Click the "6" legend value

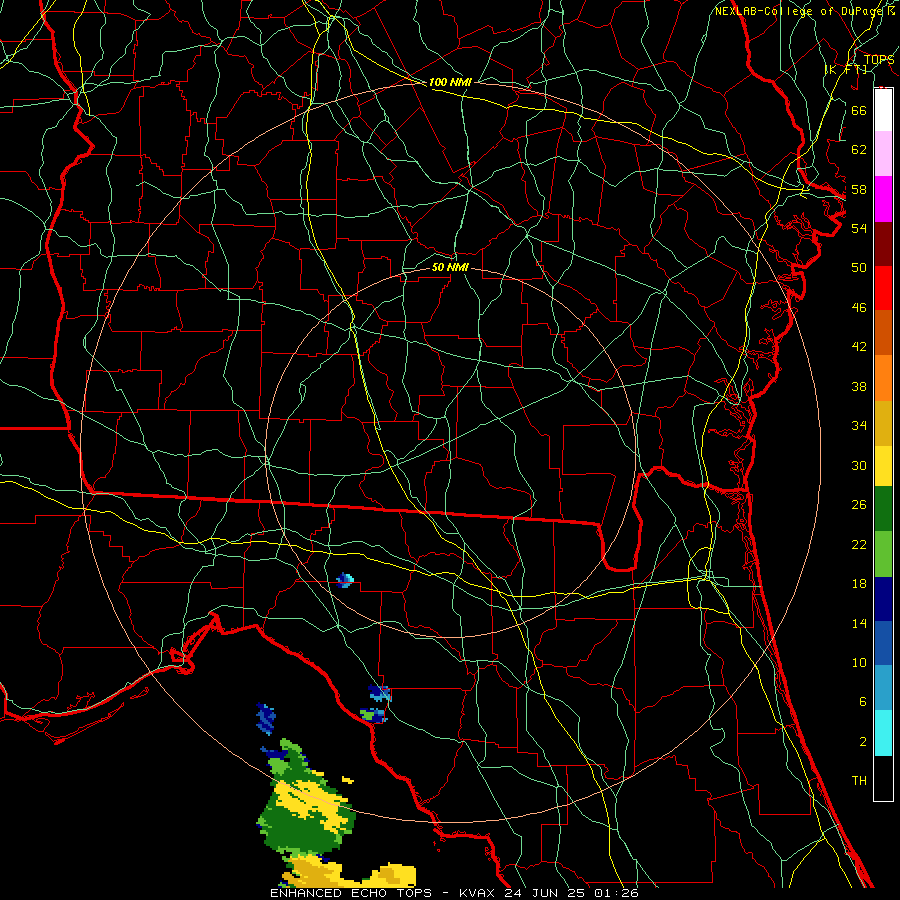coord(862,702)
